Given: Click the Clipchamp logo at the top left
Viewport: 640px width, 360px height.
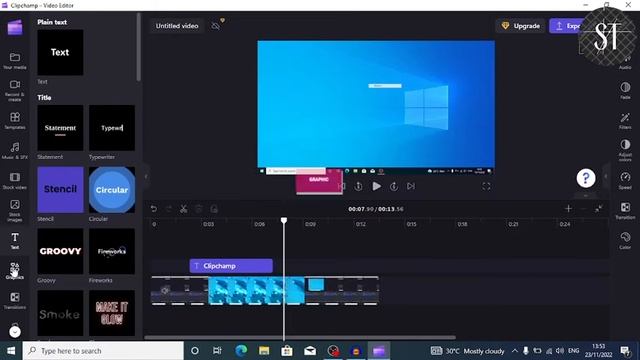Looking at the screenshot, I should [15, 28].
